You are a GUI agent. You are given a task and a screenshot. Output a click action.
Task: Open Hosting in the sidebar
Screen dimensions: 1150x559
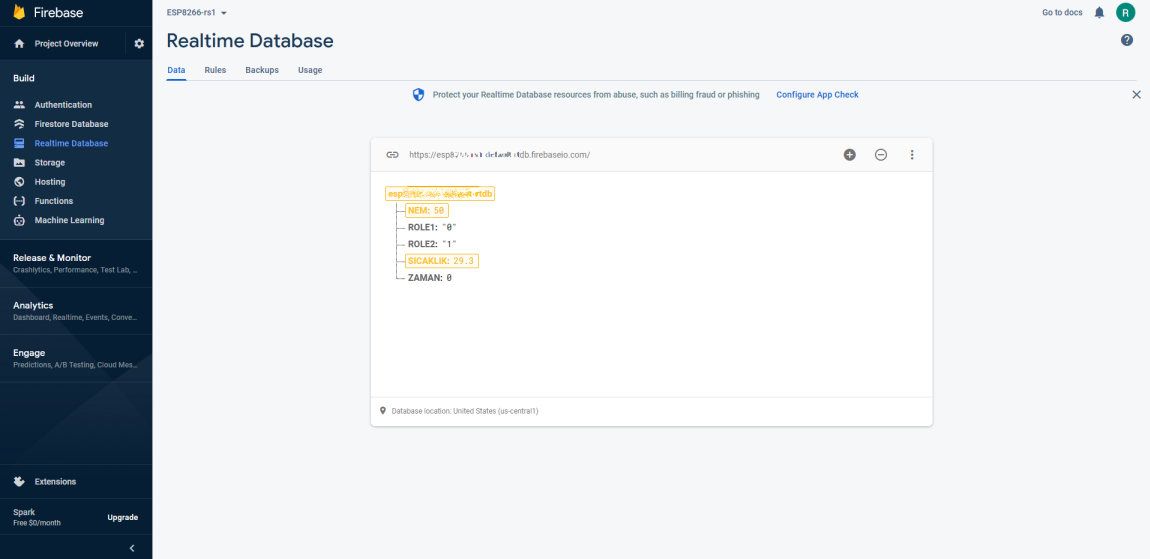coord(50,181)
